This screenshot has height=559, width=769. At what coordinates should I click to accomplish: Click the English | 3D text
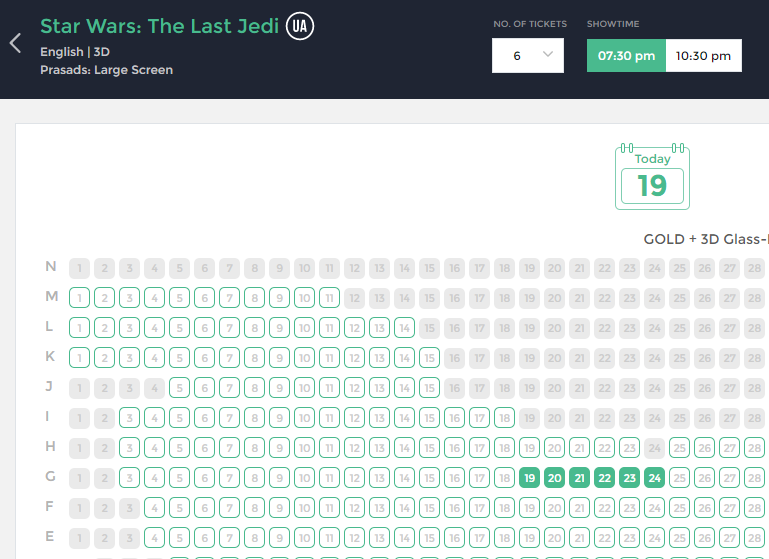[75, 51]
